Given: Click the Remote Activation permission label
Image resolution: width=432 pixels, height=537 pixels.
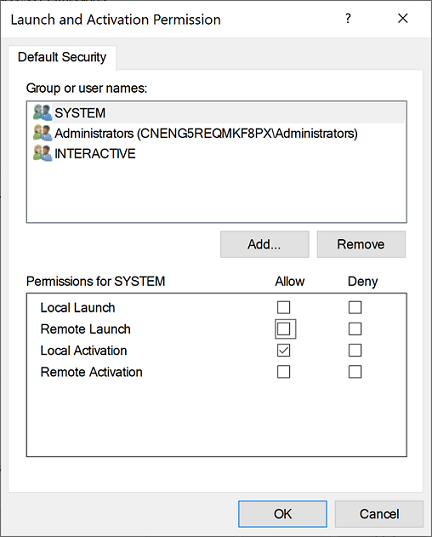Looking at the screenshot, I should pos(91,372).
